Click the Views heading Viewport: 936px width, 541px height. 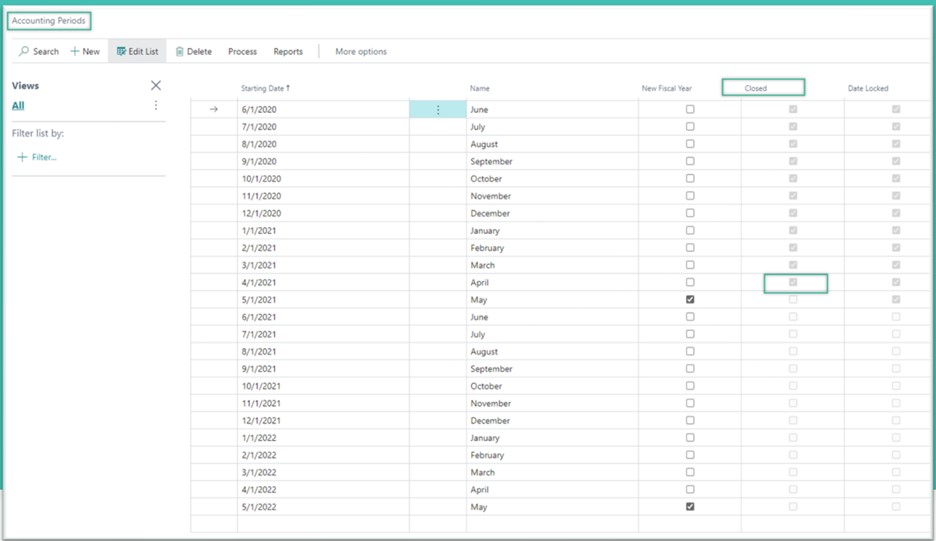(25, 85)
